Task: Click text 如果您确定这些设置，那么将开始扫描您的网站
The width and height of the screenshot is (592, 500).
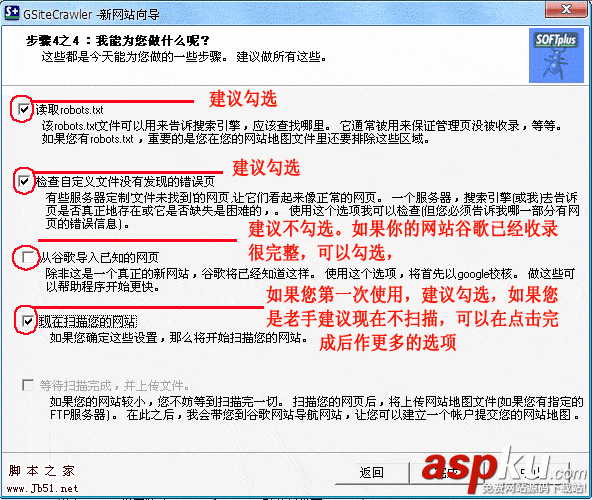Action: 178,337
